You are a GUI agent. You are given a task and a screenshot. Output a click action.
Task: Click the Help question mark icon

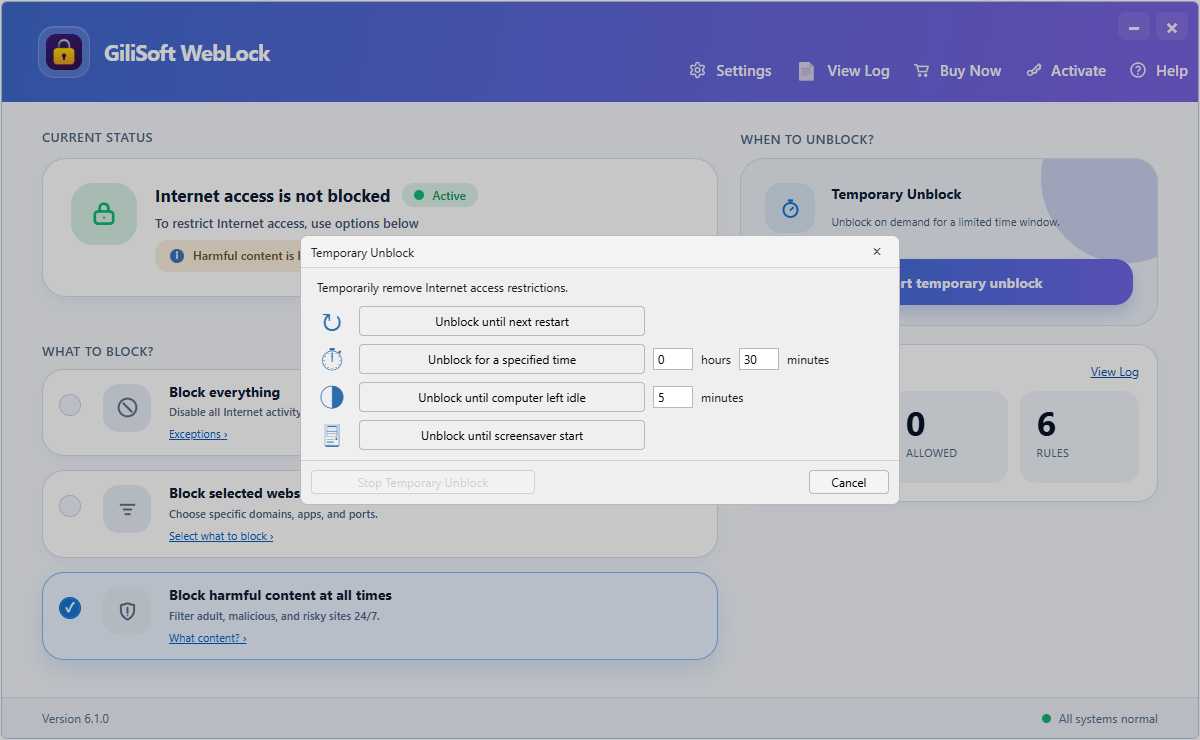(1138, 71)
